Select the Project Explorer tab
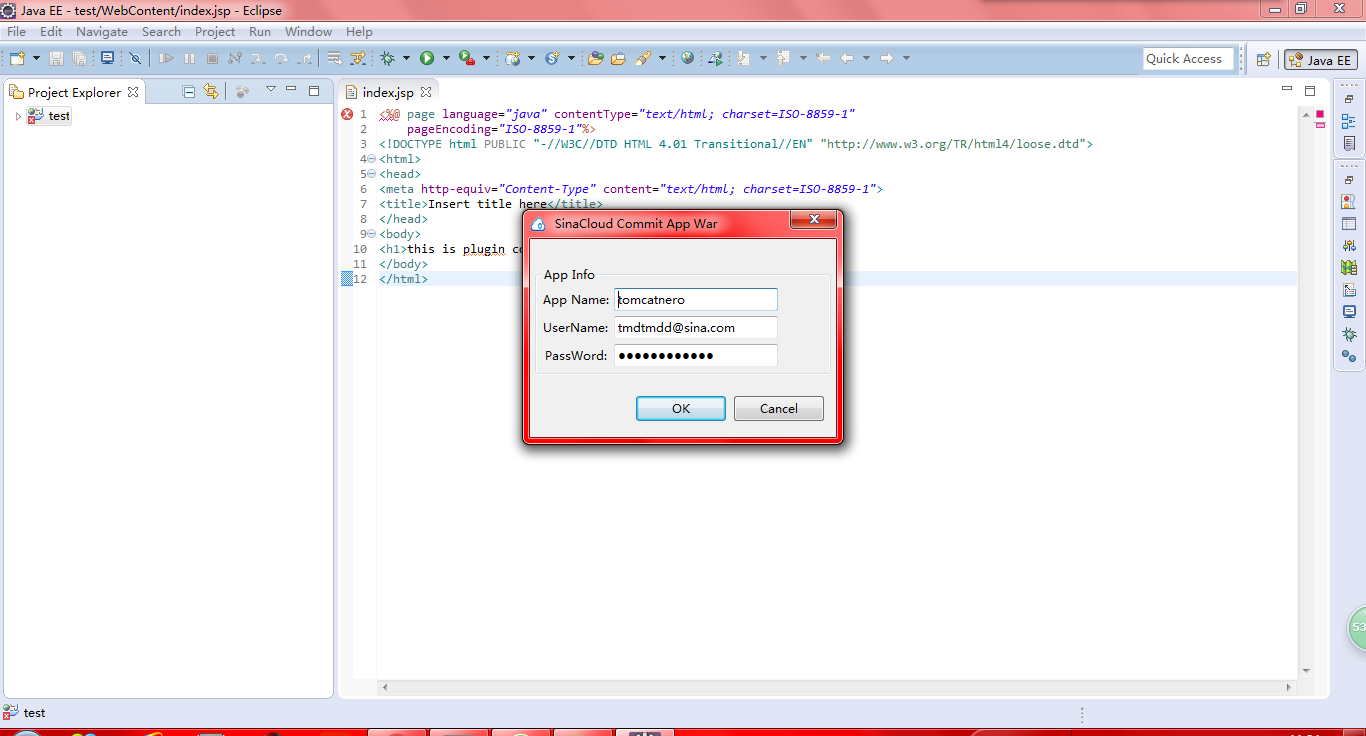Image resolution: width=1366 pixels, height=736 pixels. click(74, 92)
